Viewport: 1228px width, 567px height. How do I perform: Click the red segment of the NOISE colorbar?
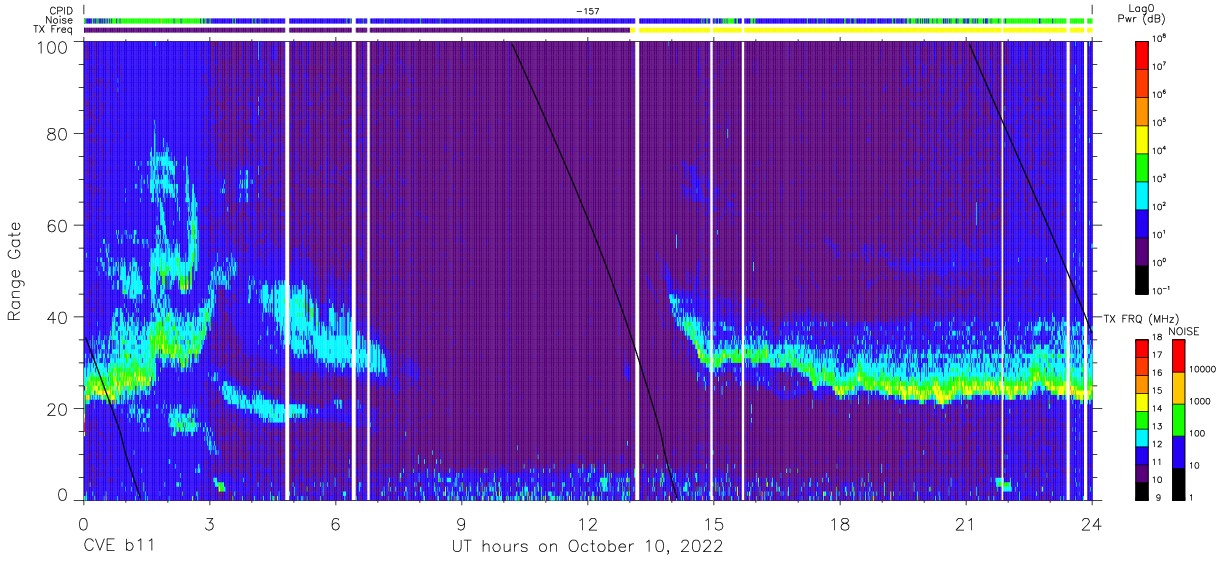(x=1178, y=356)
